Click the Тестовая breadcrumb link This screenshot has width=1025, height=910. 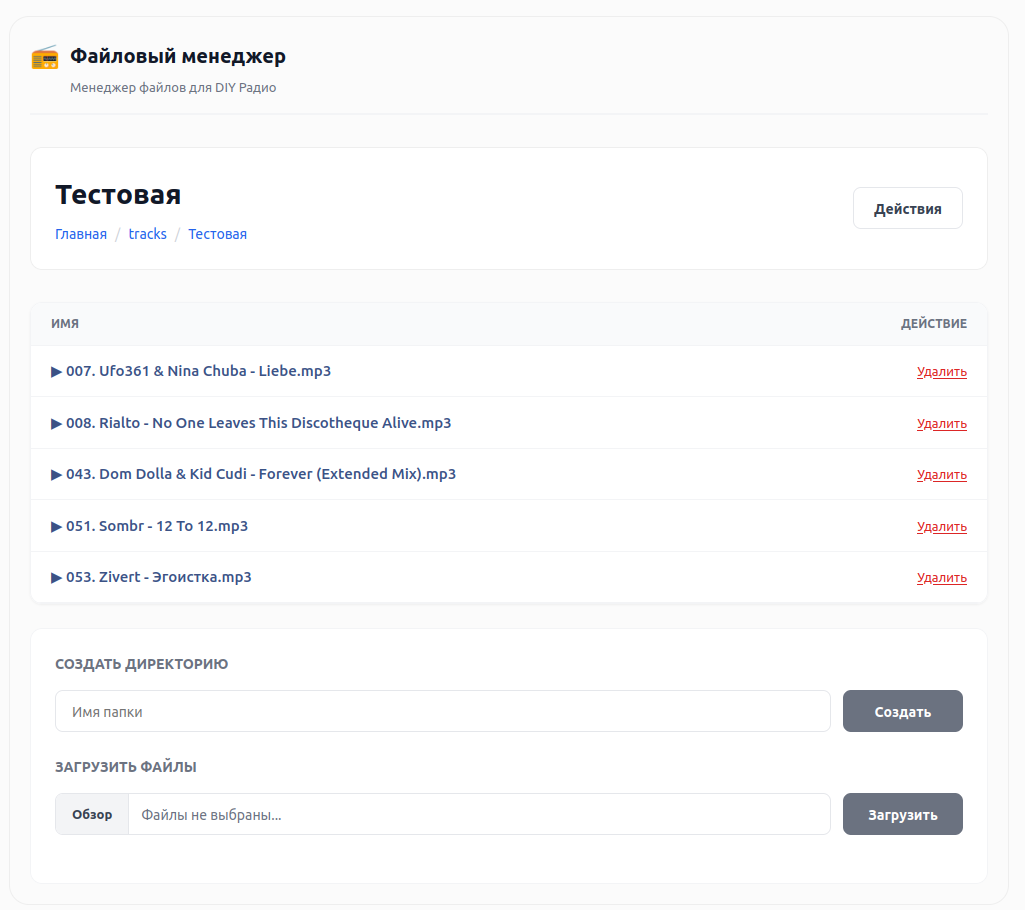(217, 234)
